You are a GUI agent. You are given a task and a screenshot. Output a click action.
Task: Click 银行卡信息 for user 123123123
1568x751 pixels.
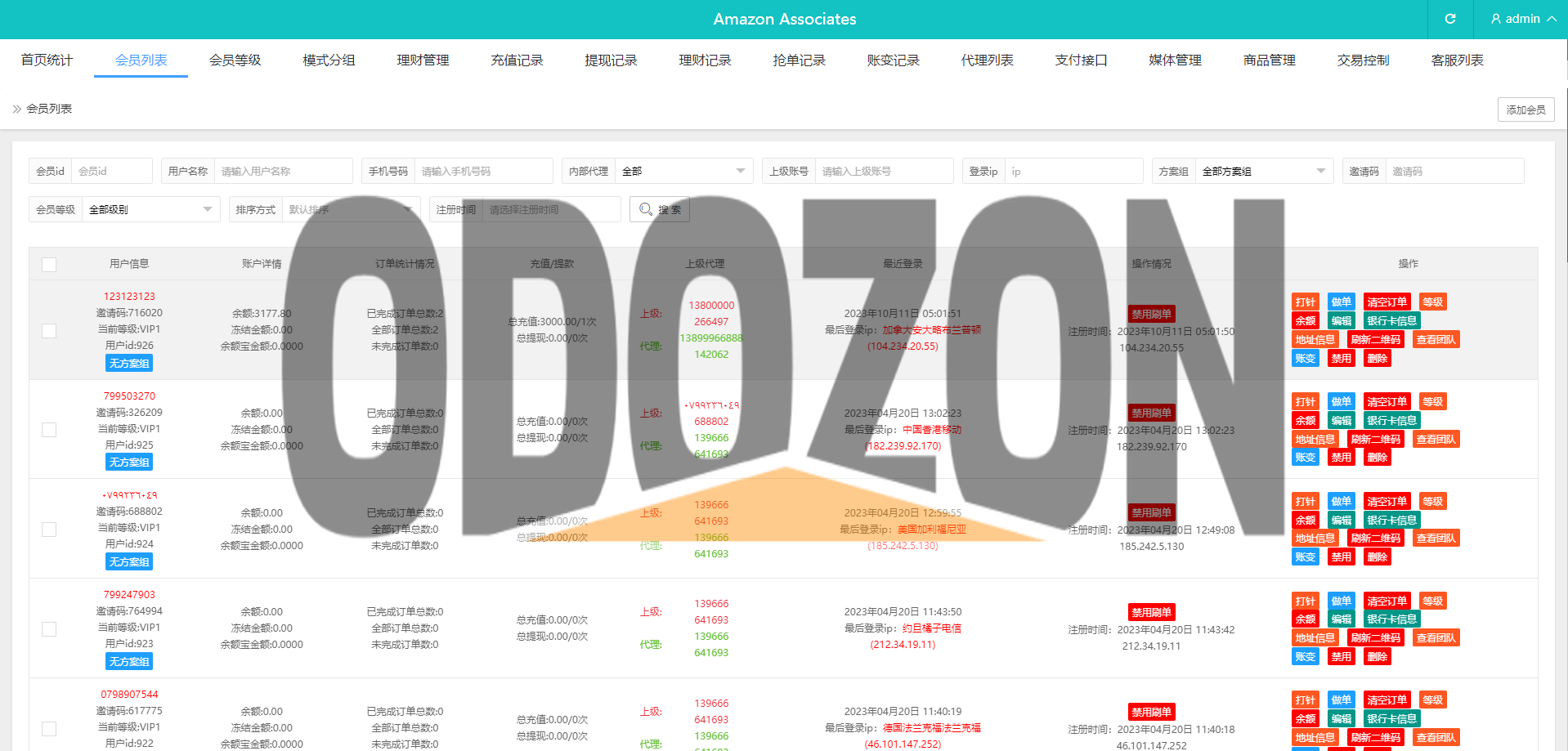pyautogui.click(x=1392, y=320)
